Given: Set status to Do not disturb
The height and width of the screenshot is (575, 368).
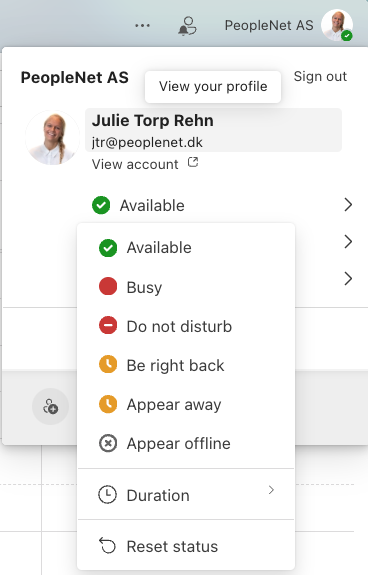Looking at the screenshot, I should [186, 326].
